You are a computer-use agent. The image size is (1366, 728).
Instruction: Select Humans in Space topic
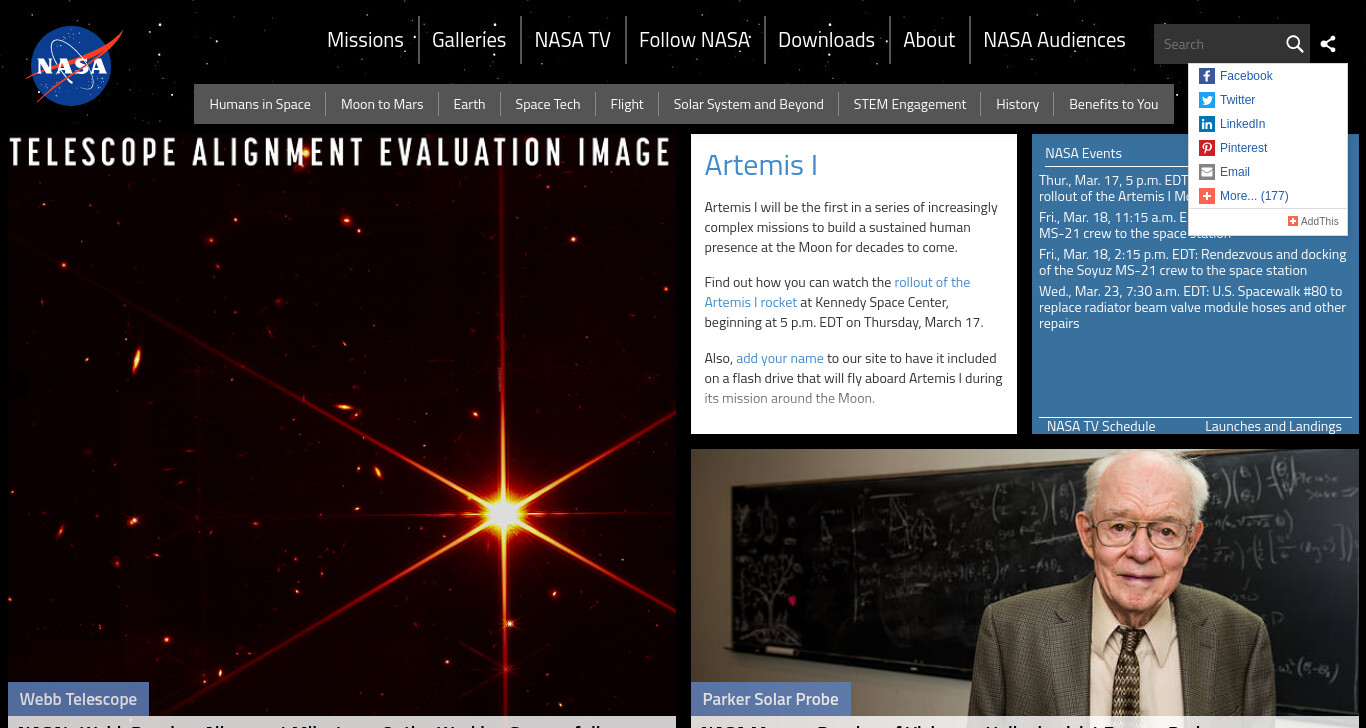[x=260, y=104]
